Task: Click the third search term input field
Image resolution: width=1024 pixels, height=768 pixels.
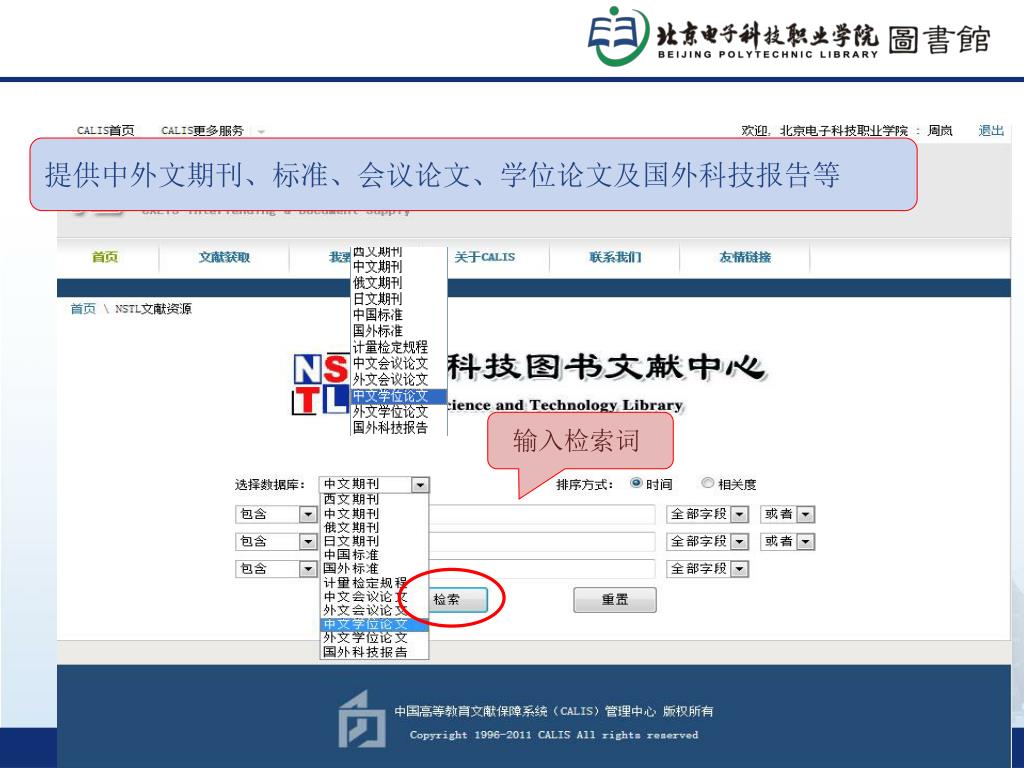Action: click(541, 569)
